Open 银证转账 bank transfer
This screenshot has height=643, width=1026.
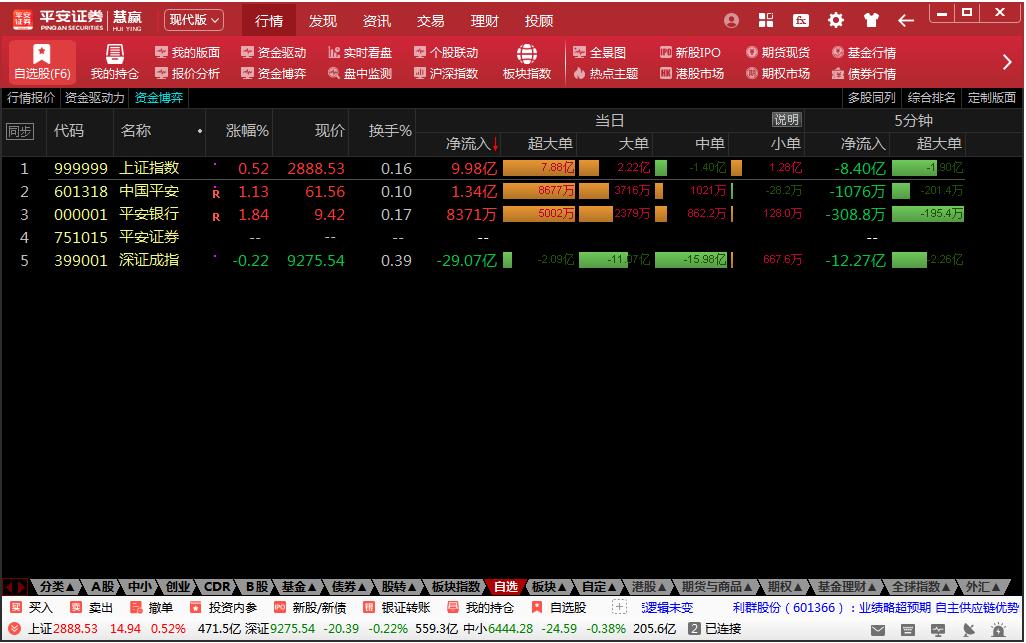coord(398,608)
